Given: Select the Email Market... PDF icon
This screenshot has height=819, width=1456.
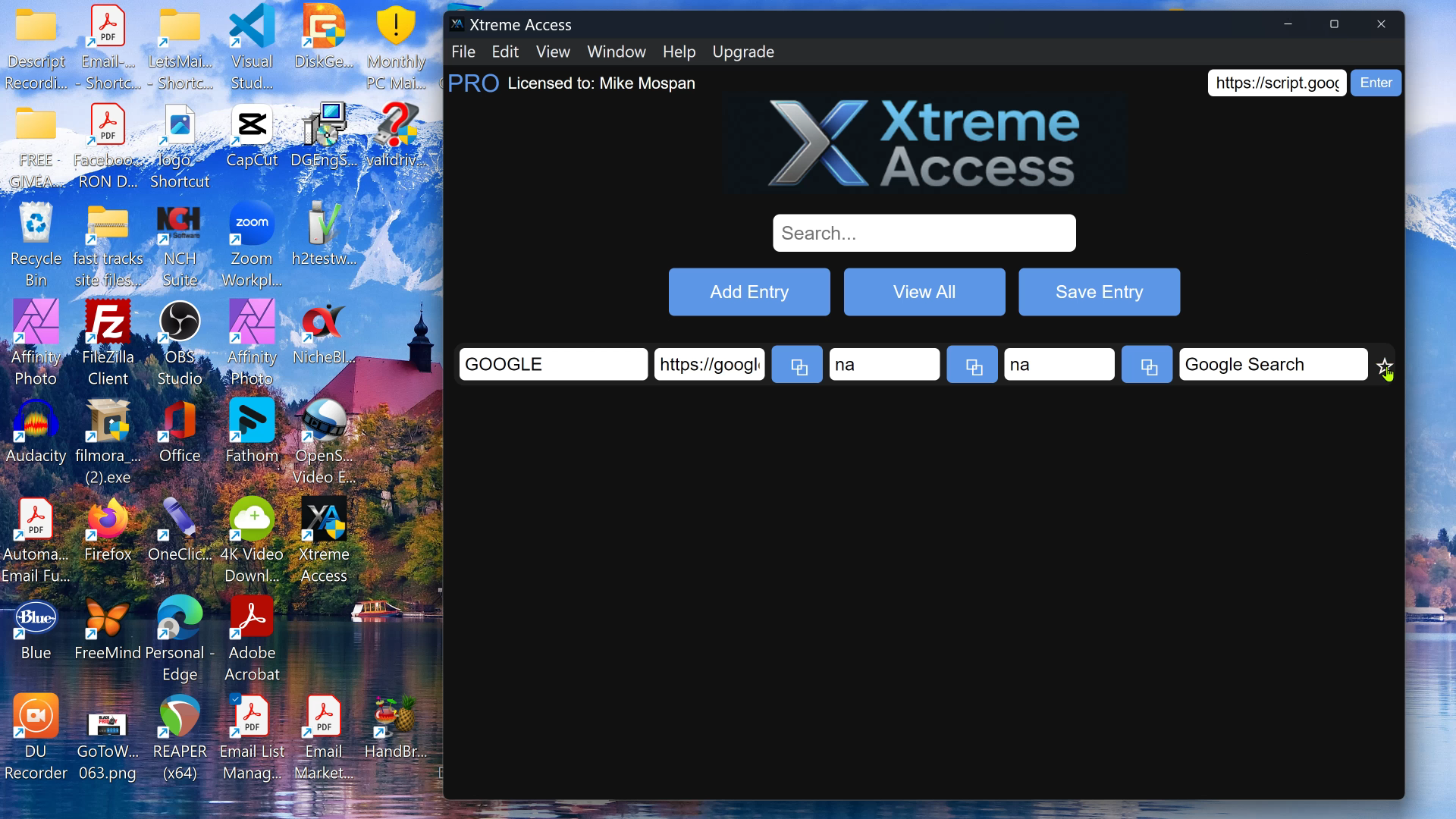Looking at the screenshot, I should click(324, 737).
